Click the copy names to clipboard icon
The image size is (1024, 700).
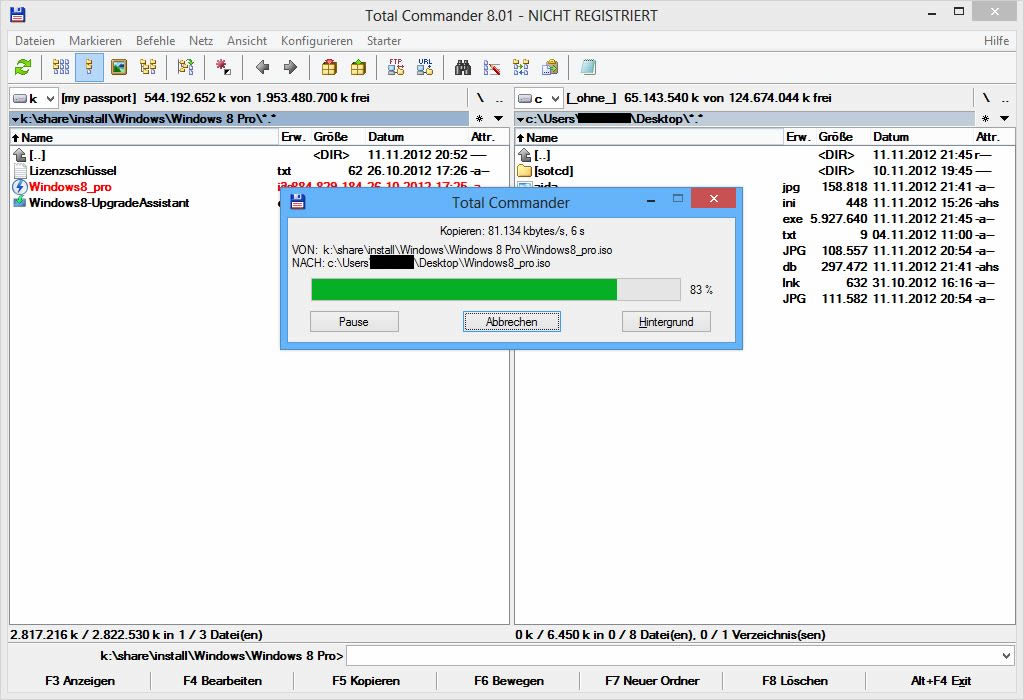550,67
